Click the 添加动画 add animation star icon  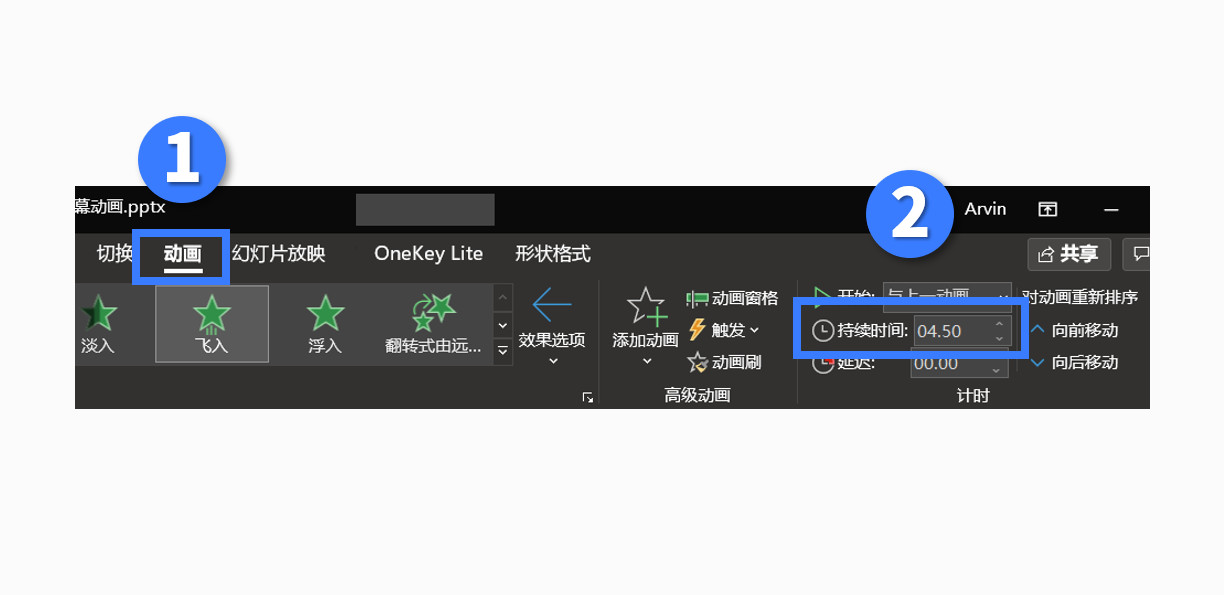point(645,307)
